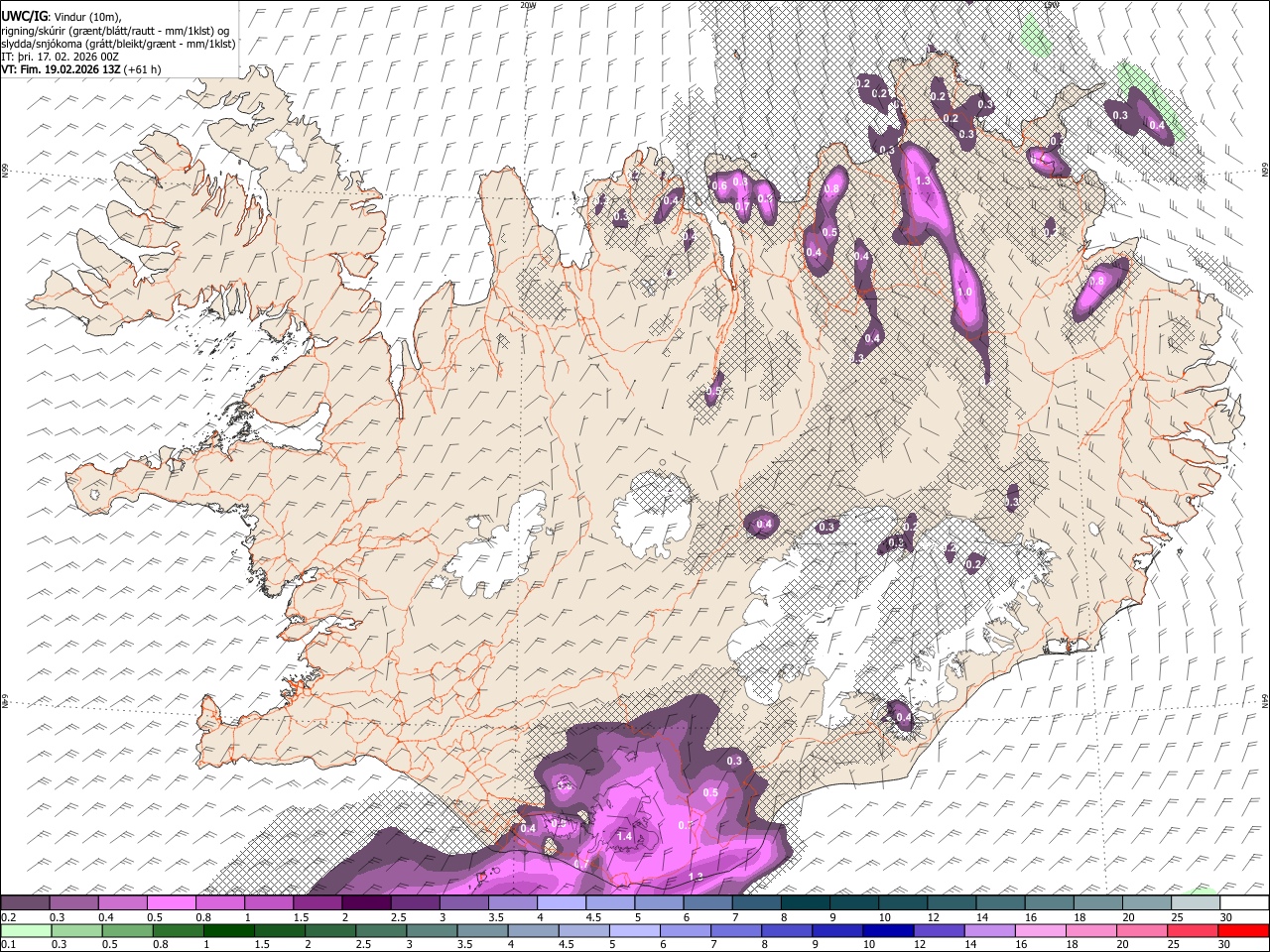Click snow legend swatch between 4.5 and 5
Image resolution: width=1270 pixels, height=952 pixels.
[x=609, y=903]
